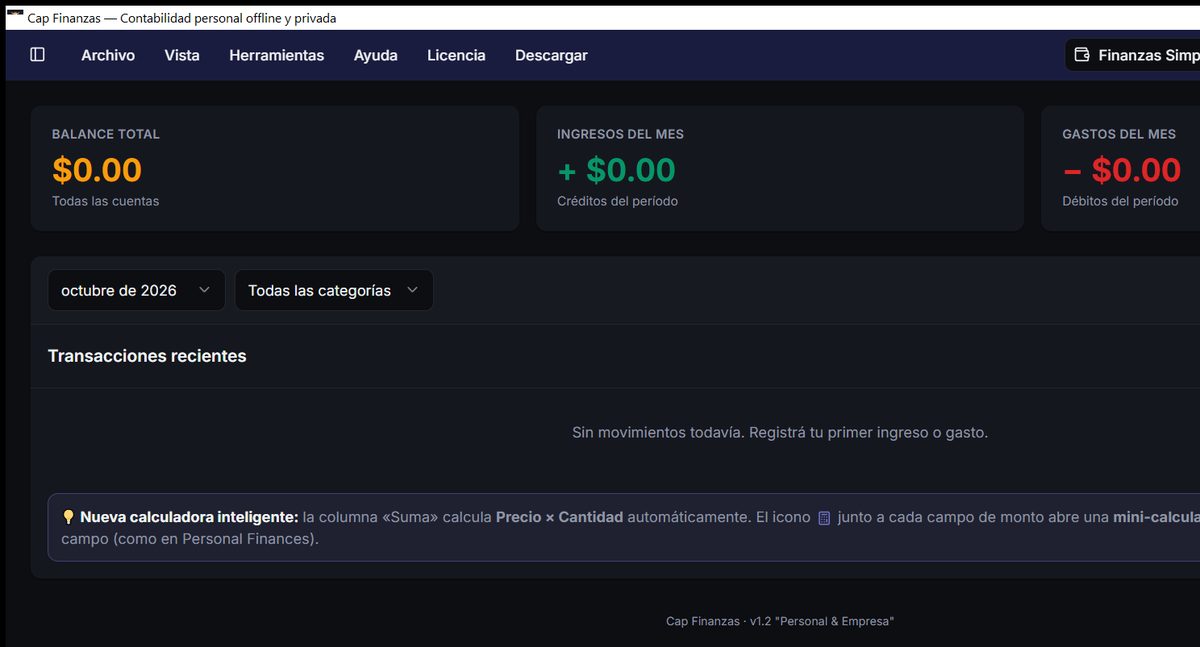Image resolution: width=1200 pixels, height=647 pixels.
Task: Open the Vista menu
Action: pyautogui.click(x=182, y=55)
